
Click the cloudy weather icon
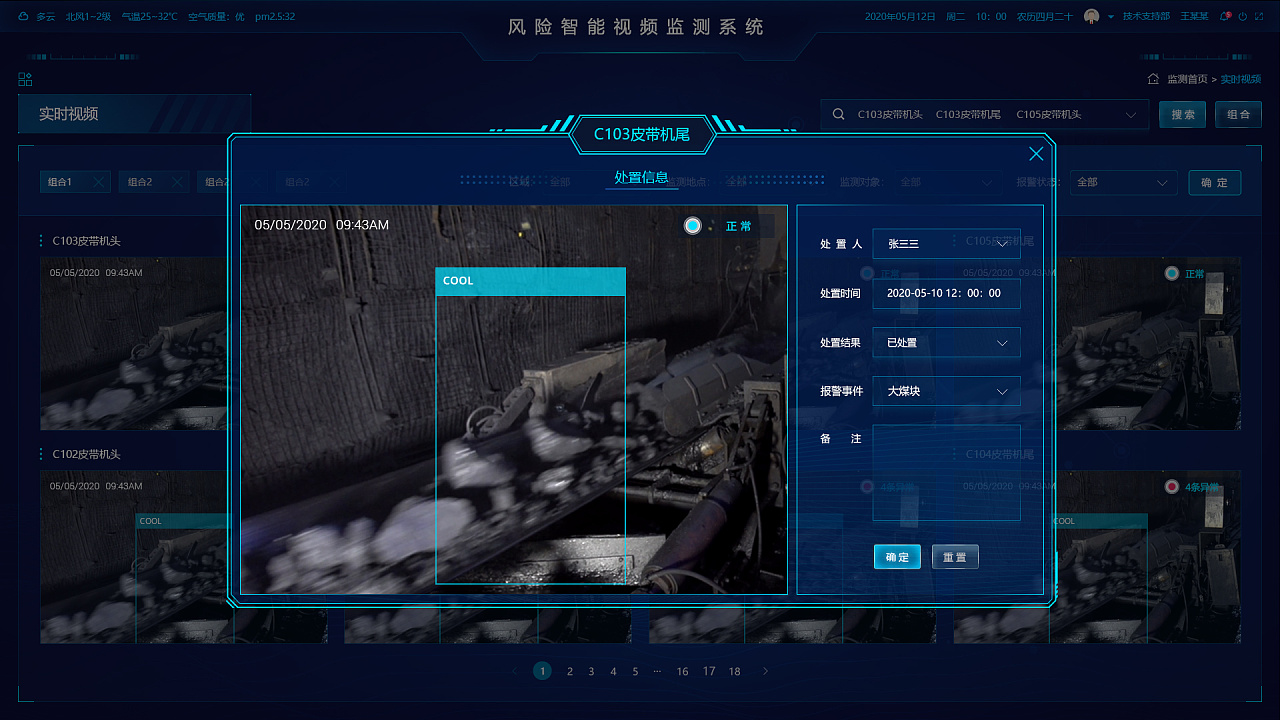tap(23, 17)
